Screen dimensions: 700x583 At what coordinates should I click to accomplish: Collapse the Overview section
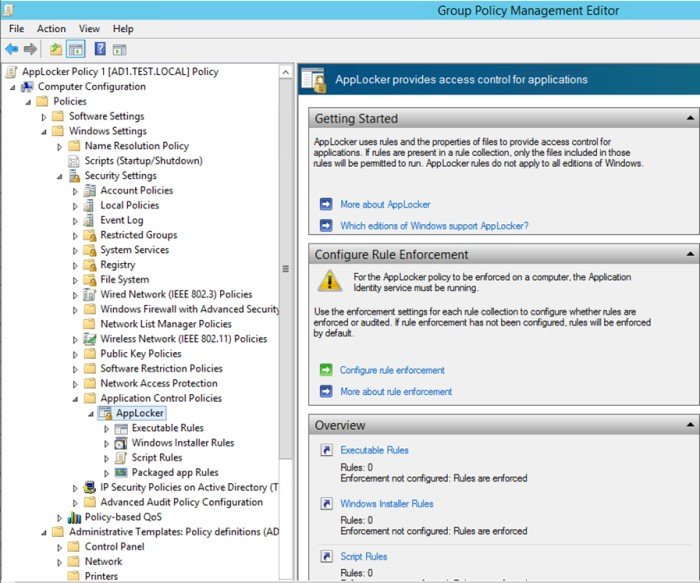click(x=689, y=425)
